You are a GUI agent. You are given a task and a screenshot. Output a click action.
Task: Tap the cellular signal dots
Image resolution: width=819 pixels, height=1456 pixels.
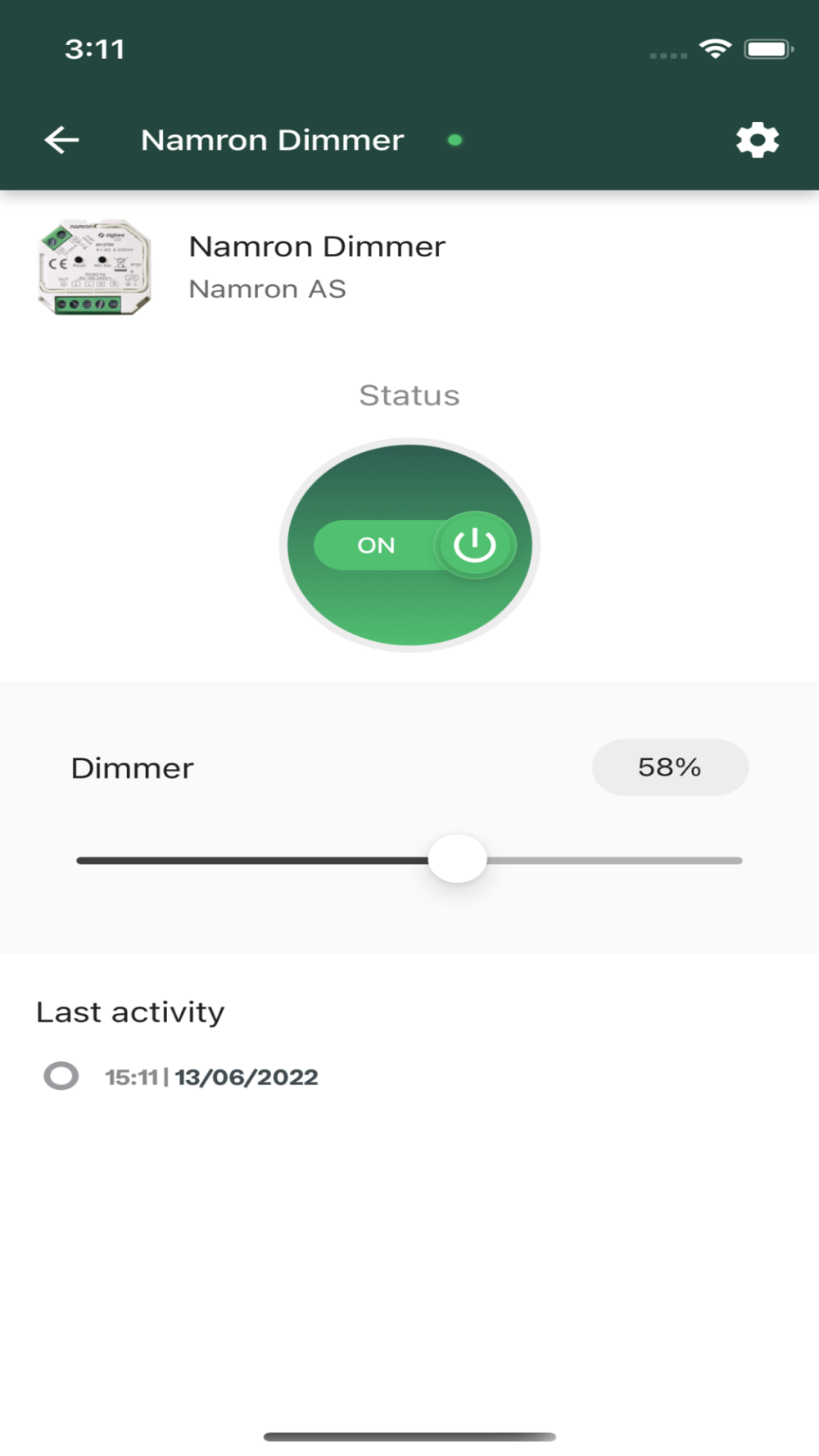[x=668, y=56]
